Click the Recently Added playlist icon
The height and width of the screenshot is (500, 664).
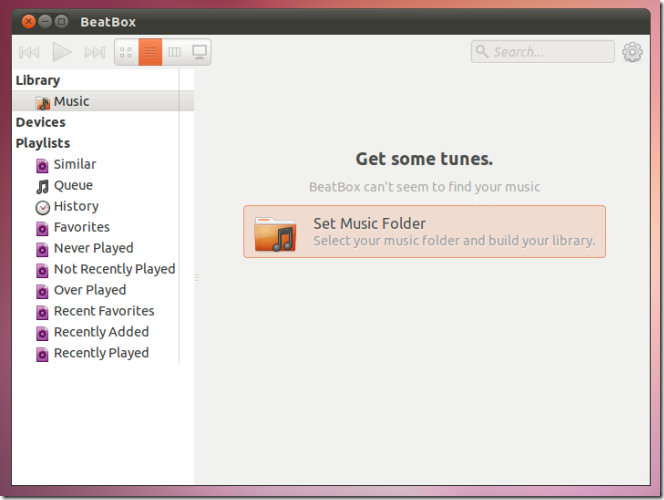click(x=42, y=333)
